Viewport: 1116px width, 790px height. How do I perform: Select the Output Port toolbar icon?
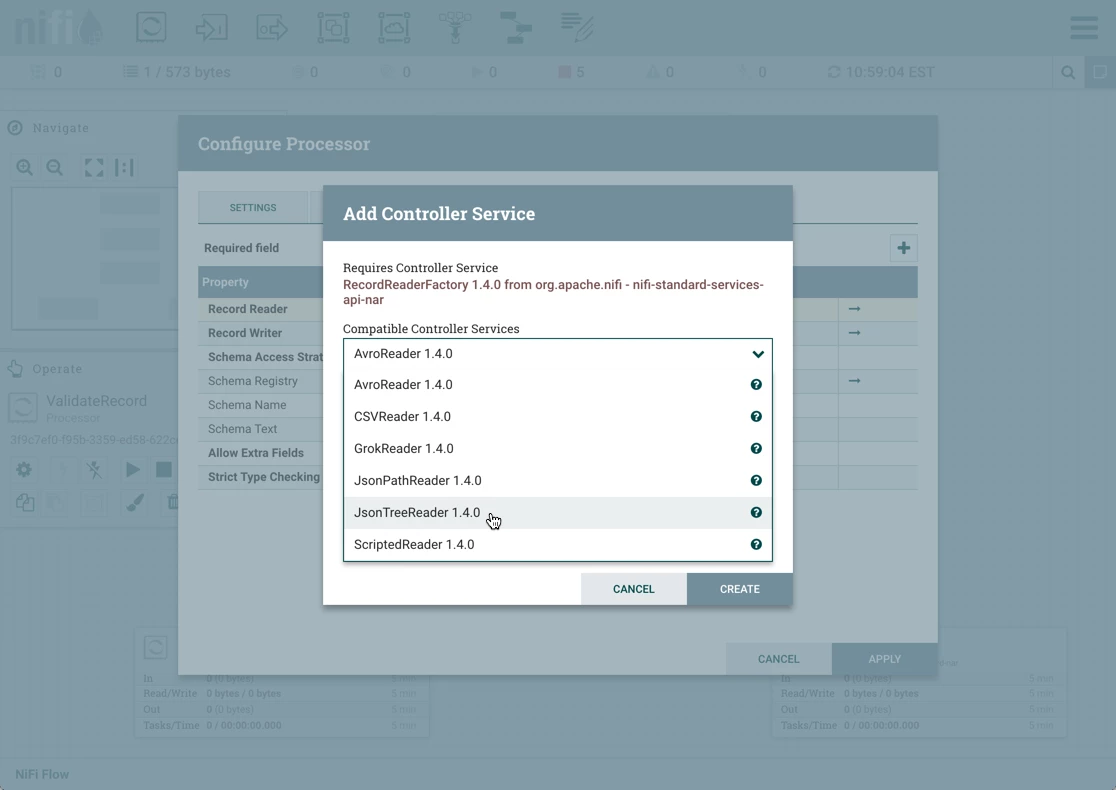pos(272,28)
